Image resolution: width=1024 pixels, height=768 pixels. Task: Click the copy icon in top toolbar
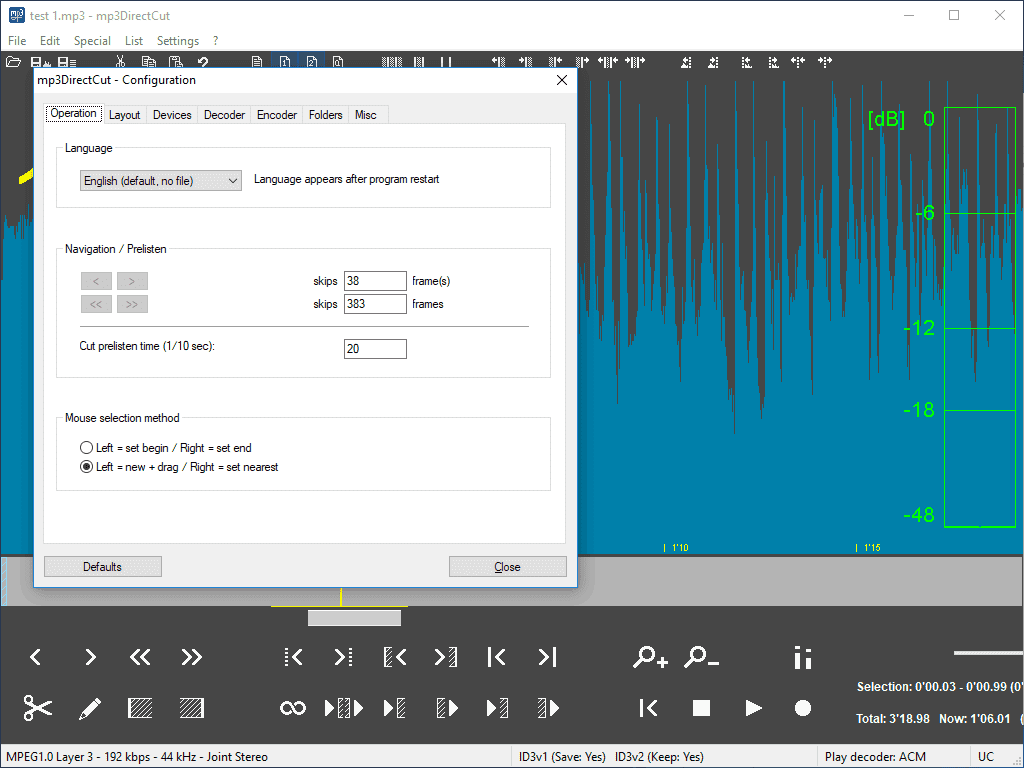tap(149, 62)
